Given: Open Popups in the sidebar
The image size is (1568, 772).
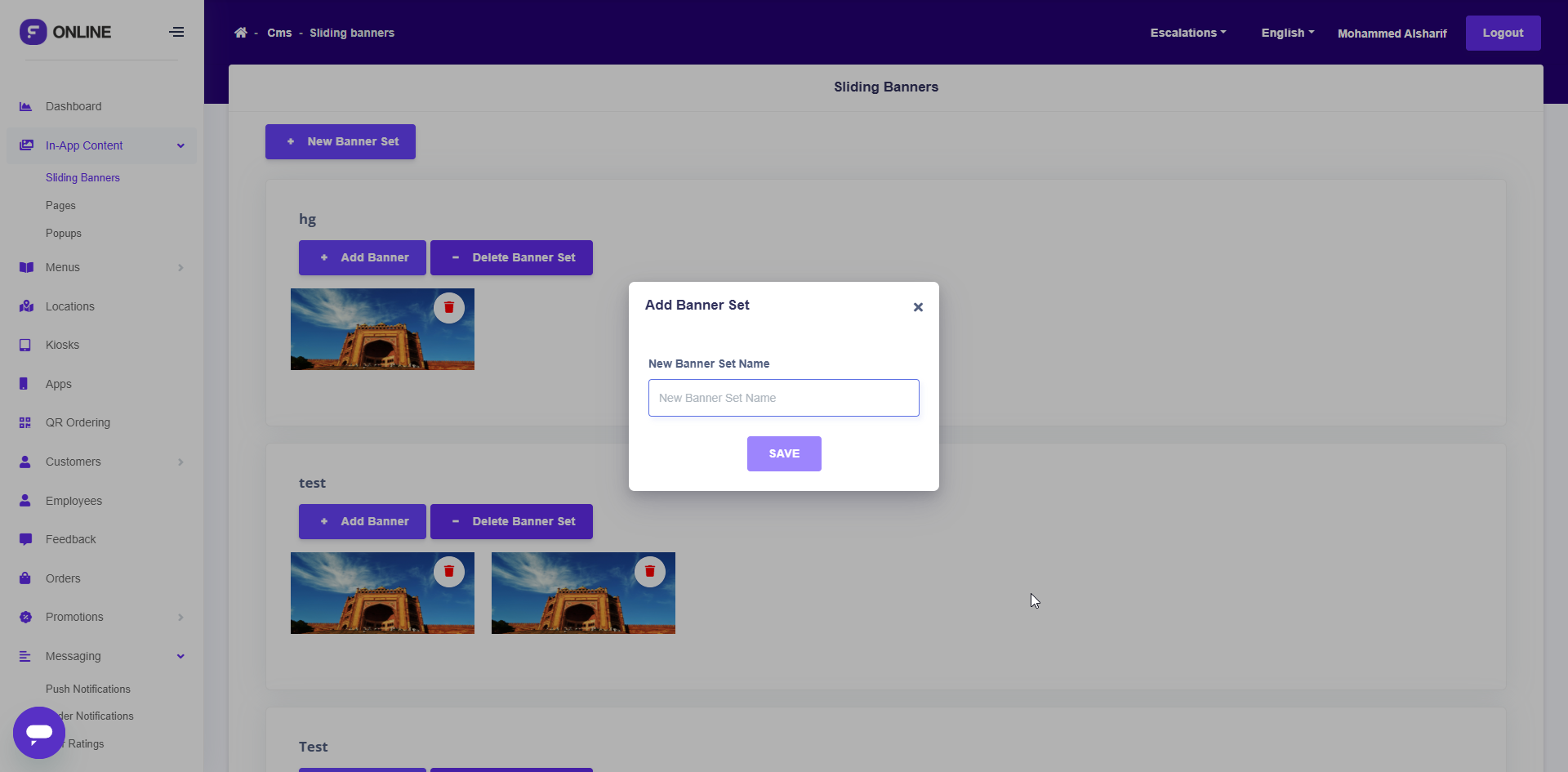Looking at the screenshot, I should [64, 234].
